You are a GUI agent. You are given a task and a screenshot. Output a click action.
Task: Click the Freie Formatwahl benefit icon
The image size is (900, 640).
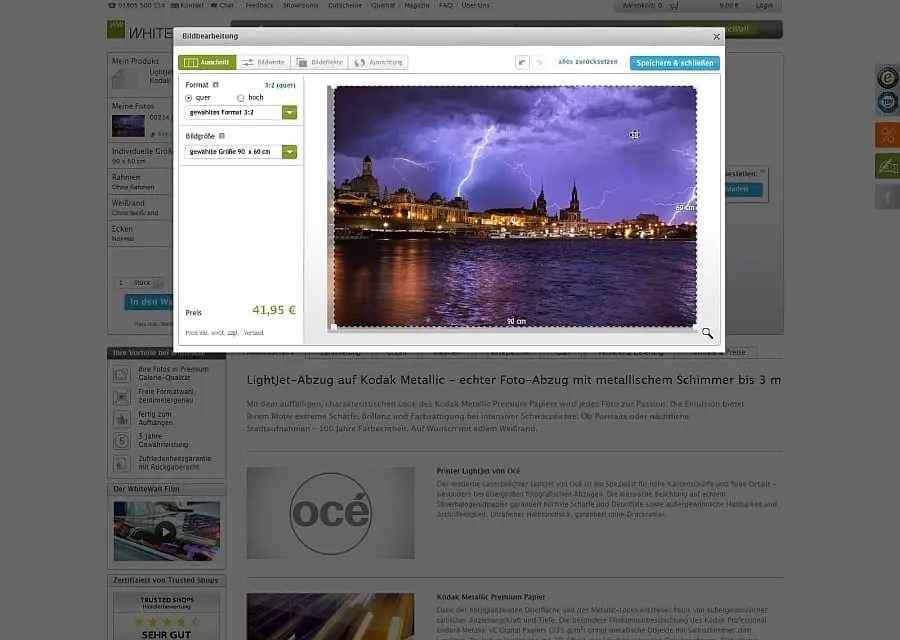[122, 397]
